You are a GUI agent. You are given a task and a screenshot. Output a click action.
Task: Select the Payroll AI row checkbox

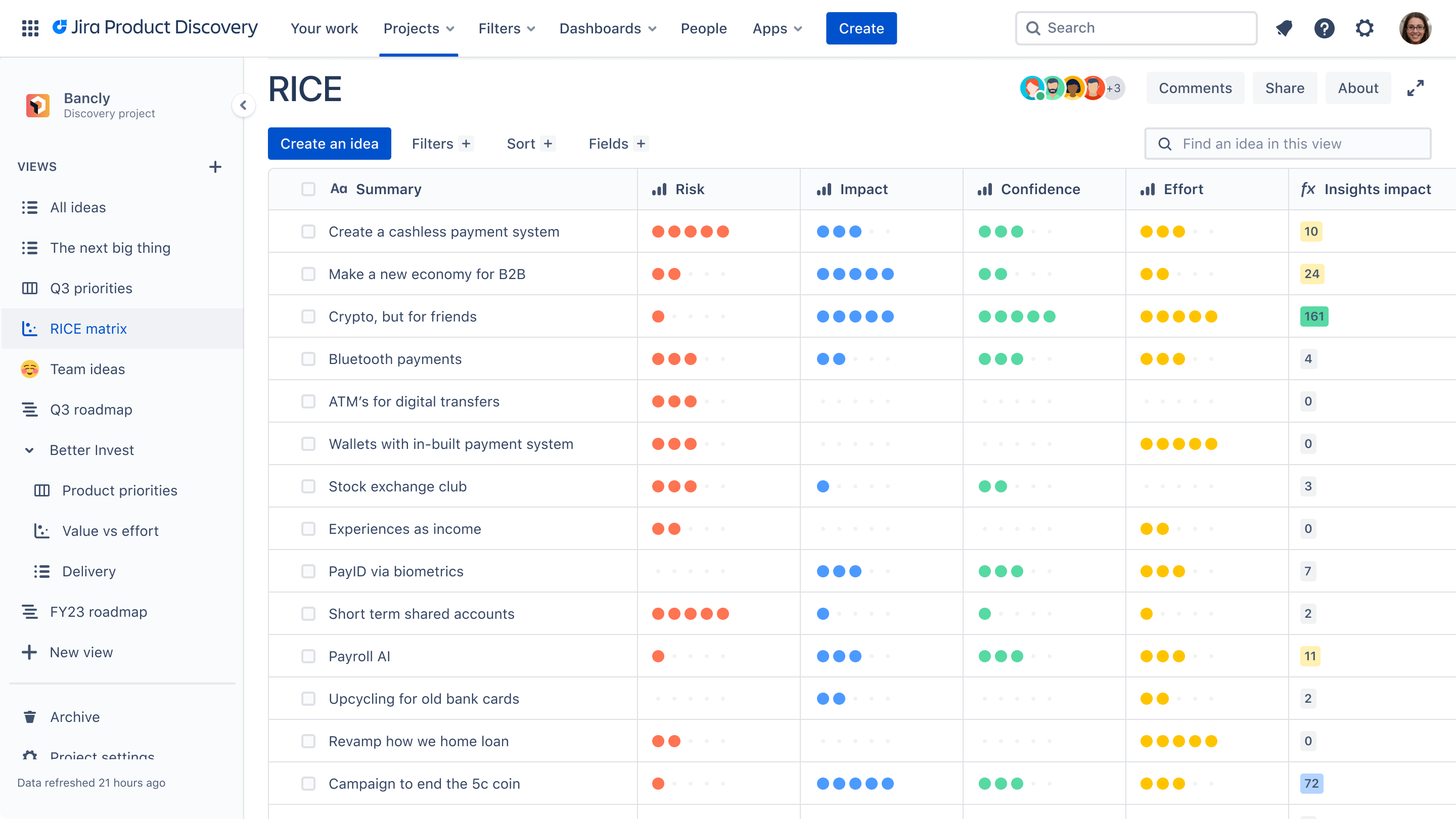[308, 656]
